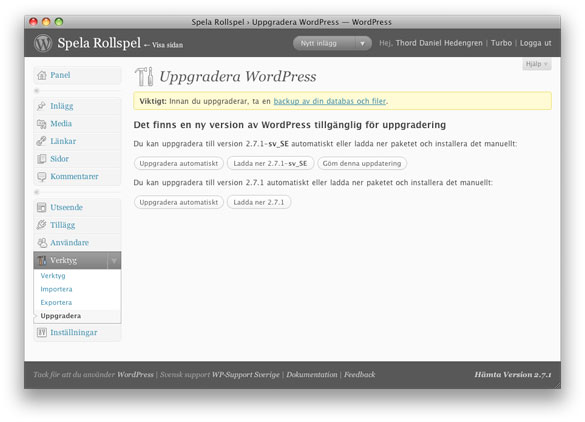The image size is (585, 422).
Task: Collapse the Verktyg menu arrow
Action: pyautogui.click(x=114, y=260)
